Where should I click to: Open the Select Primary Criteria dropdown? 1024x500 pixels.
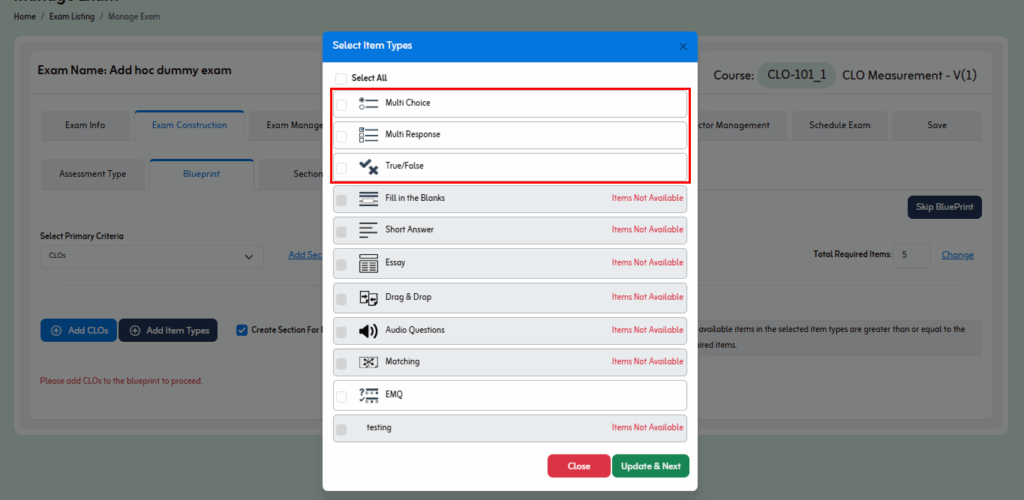point(151,257)
